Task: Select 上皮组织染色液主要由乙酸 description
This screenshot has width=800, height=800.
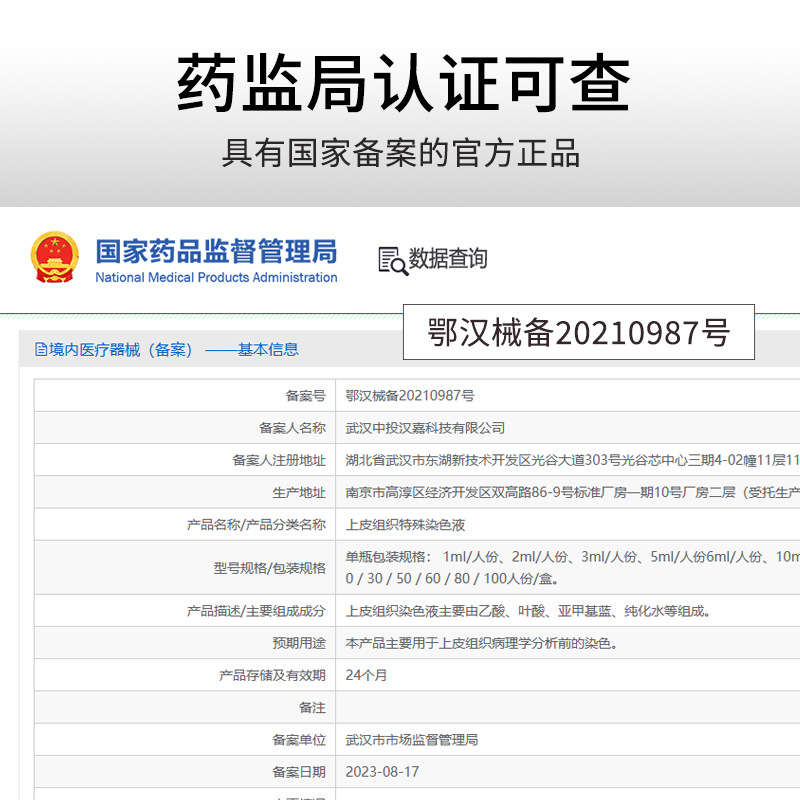Action: (x=528, y=611)
